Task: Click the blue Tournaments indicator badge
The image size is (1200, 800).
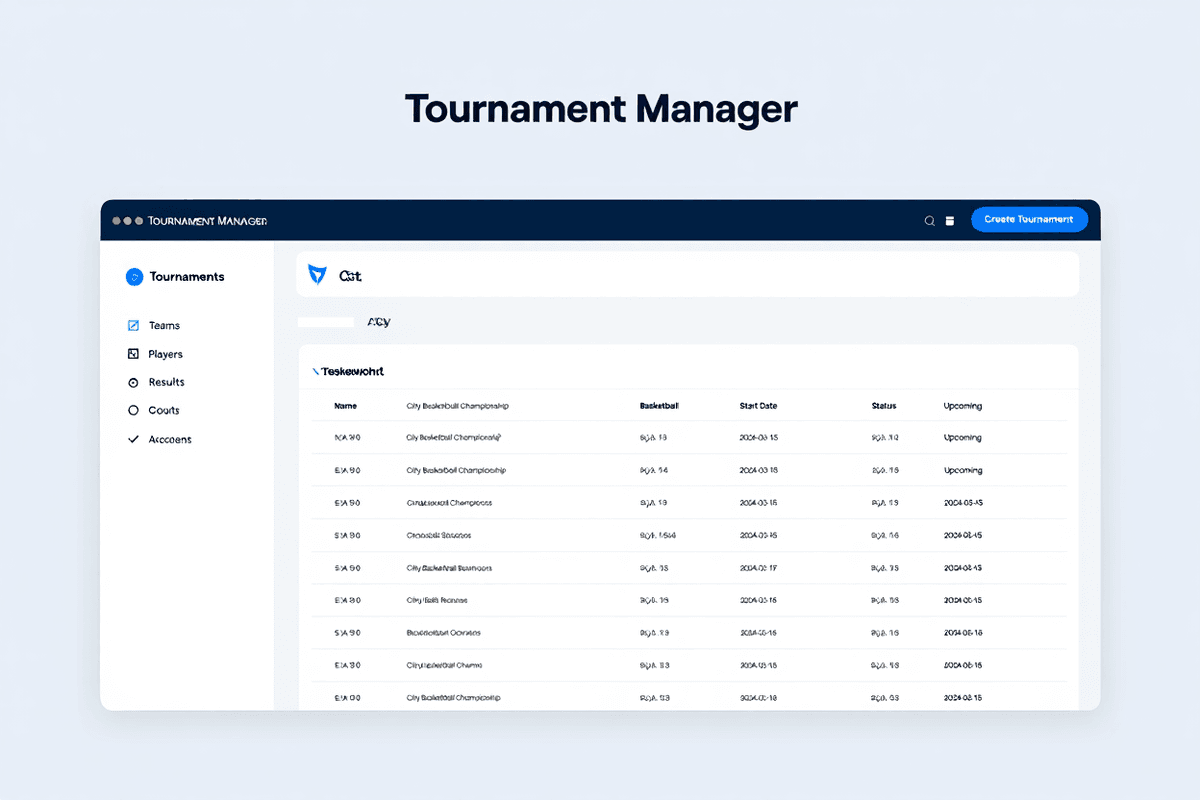Action: pos(133,276)
